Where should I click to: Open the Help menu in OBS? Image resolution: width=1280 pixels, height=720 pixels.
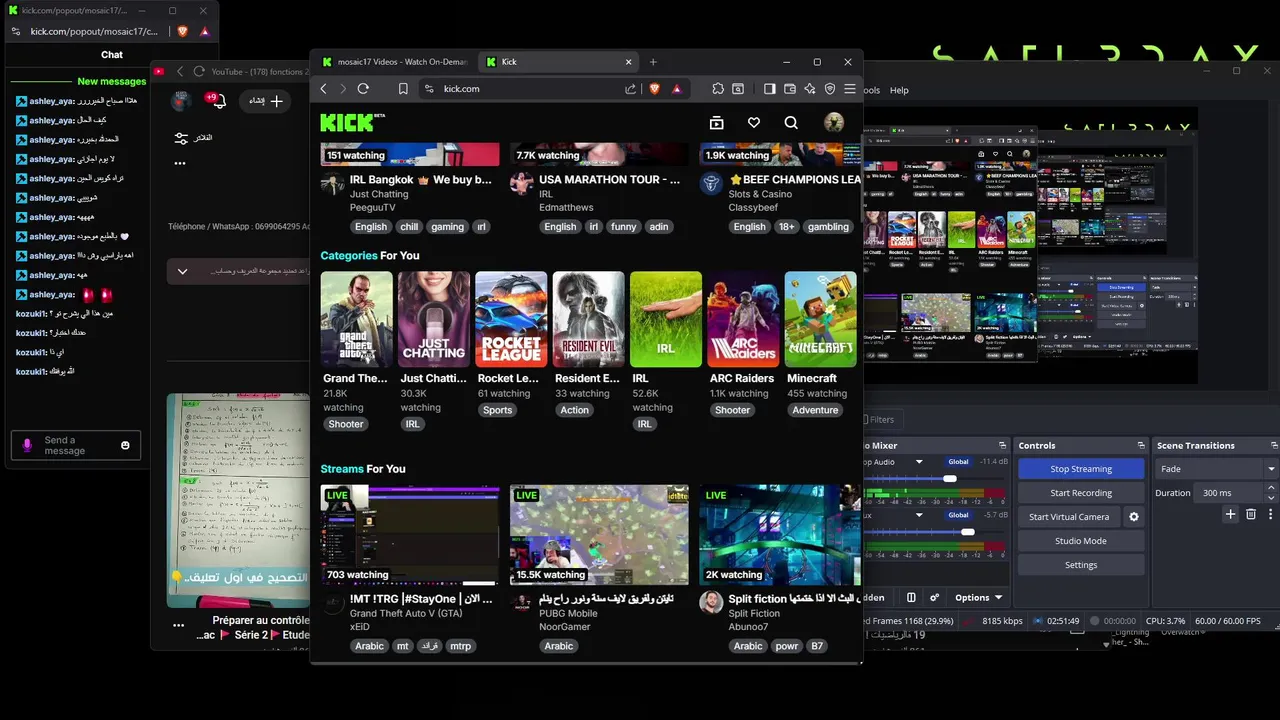899,90
